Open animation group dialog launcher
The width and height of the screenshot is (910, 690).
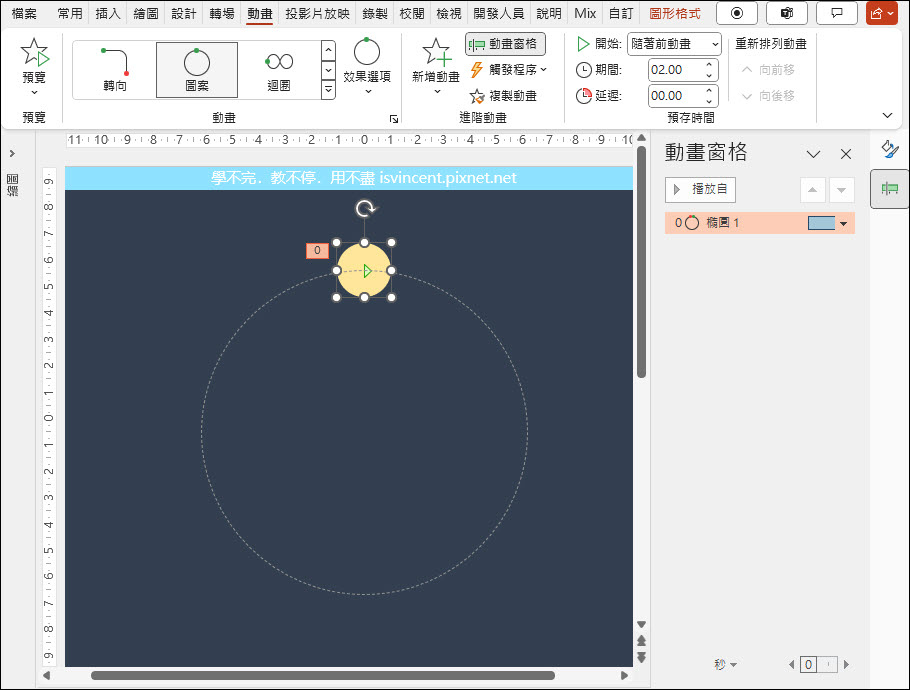click(394, 119)
